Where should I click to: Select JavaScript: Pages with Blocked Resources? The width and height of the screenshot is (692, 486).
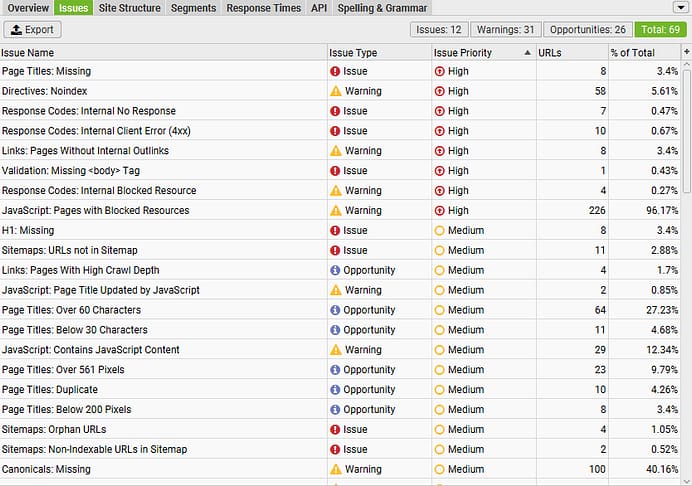click(x=340, y=210)
